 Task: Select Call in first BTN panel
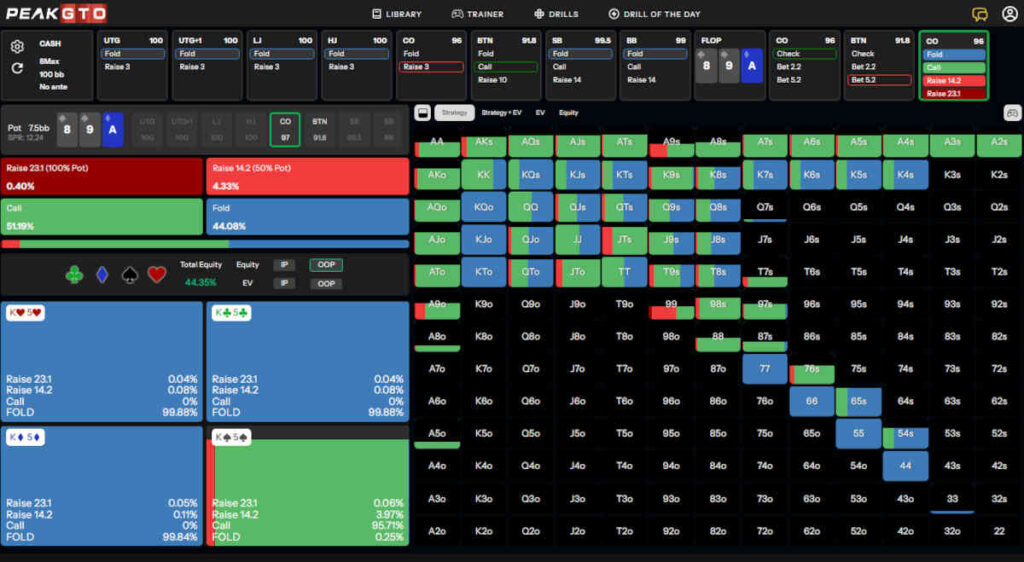click(506, 67)
